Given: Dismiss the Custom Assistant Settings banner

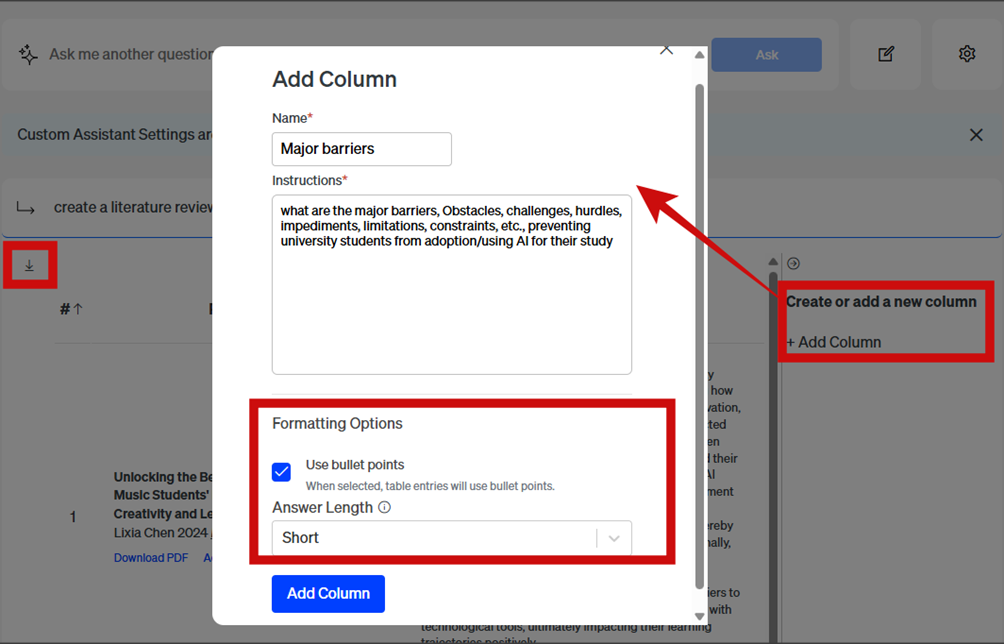Looking at the screenshot, I should (976, 135).
